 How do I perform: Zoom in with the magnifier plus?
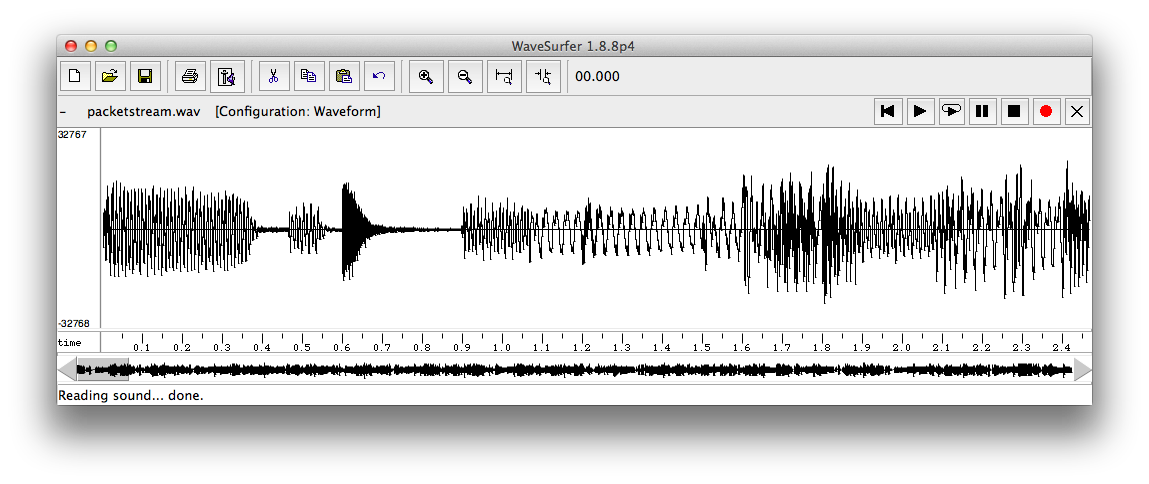coord(426,76)
